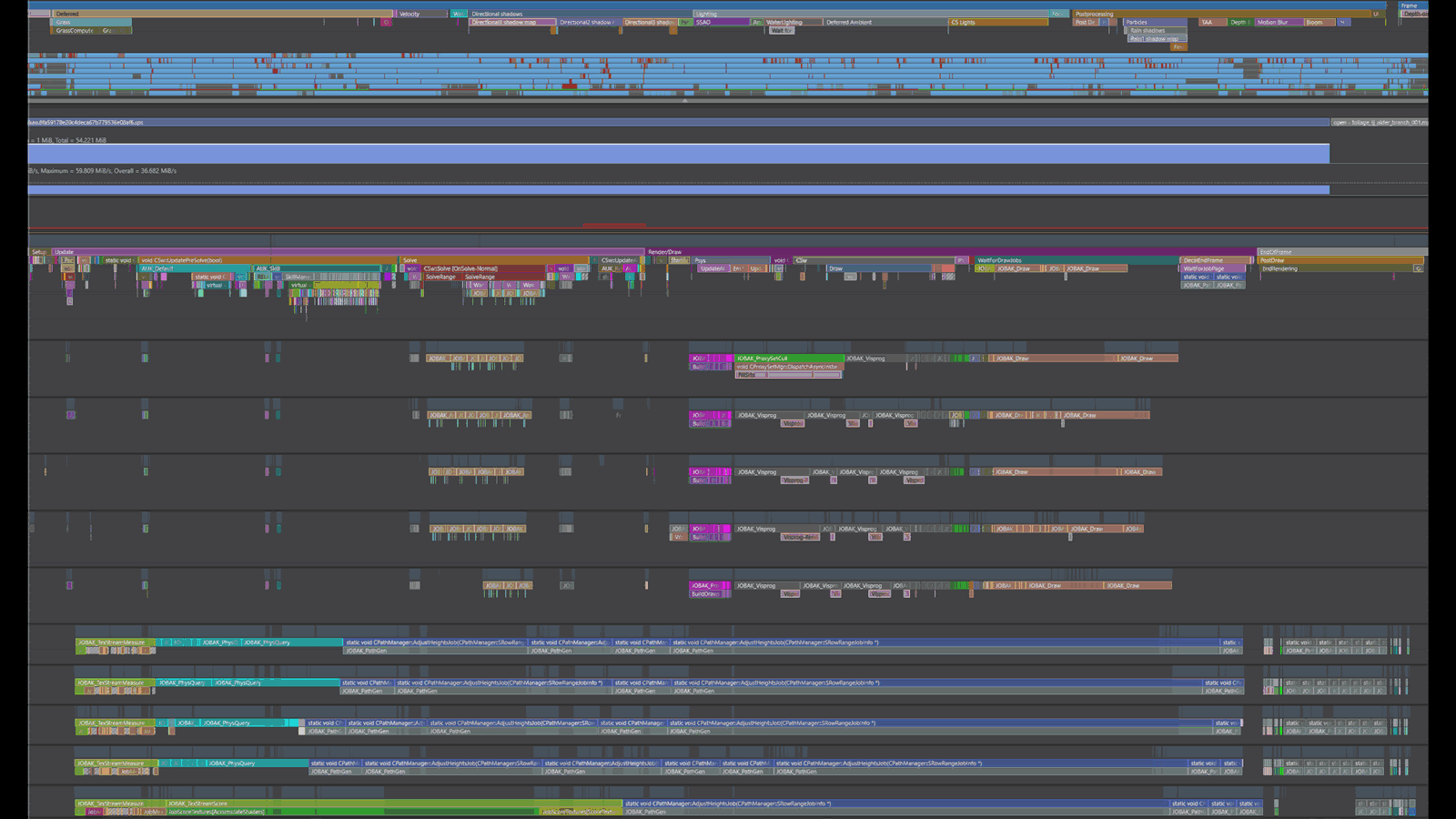Select the Grass zone block
The image size is (1456, 819).
[x=92, y=22]
